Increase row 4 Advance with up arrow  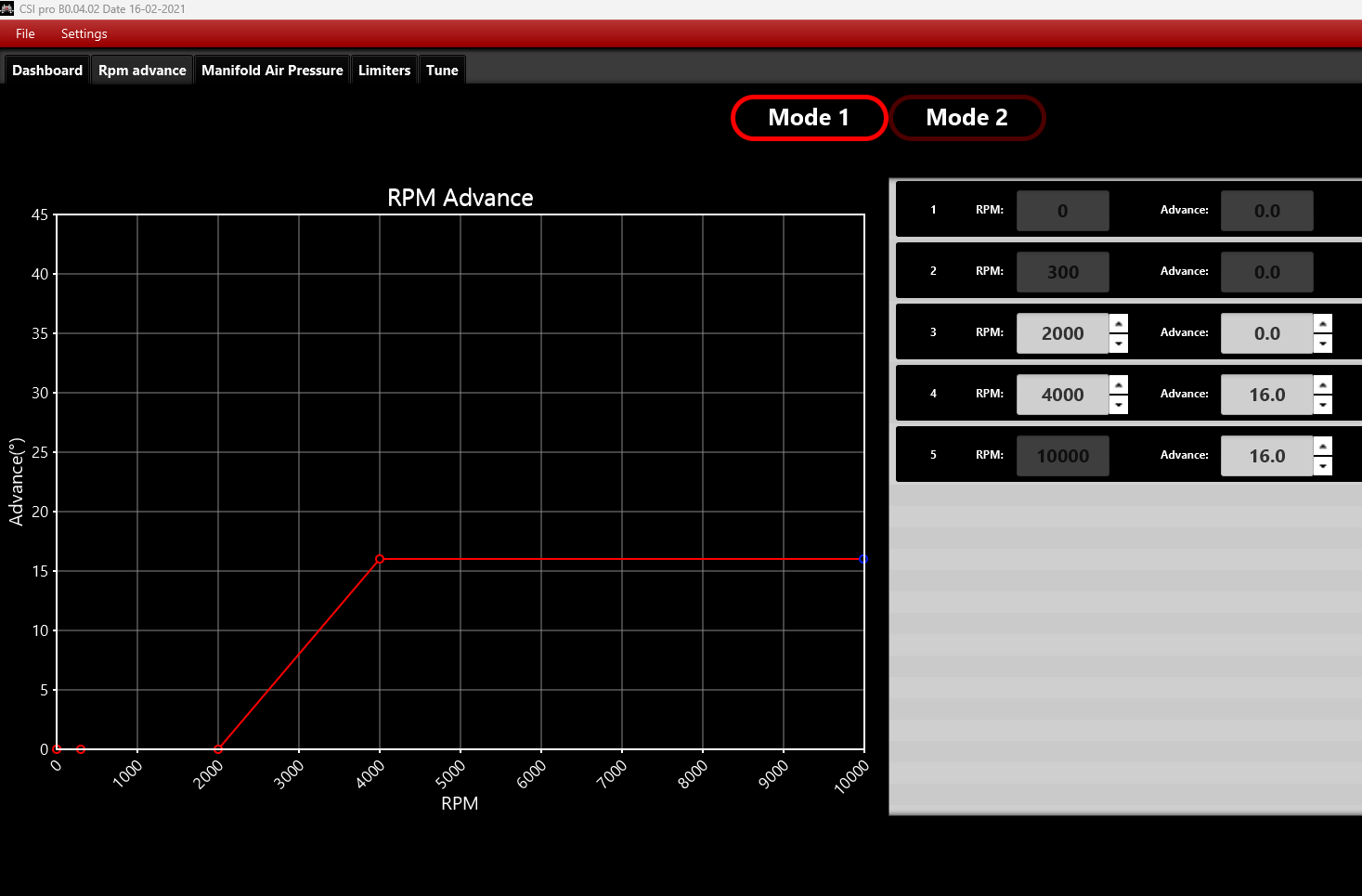pos(1323,384)
